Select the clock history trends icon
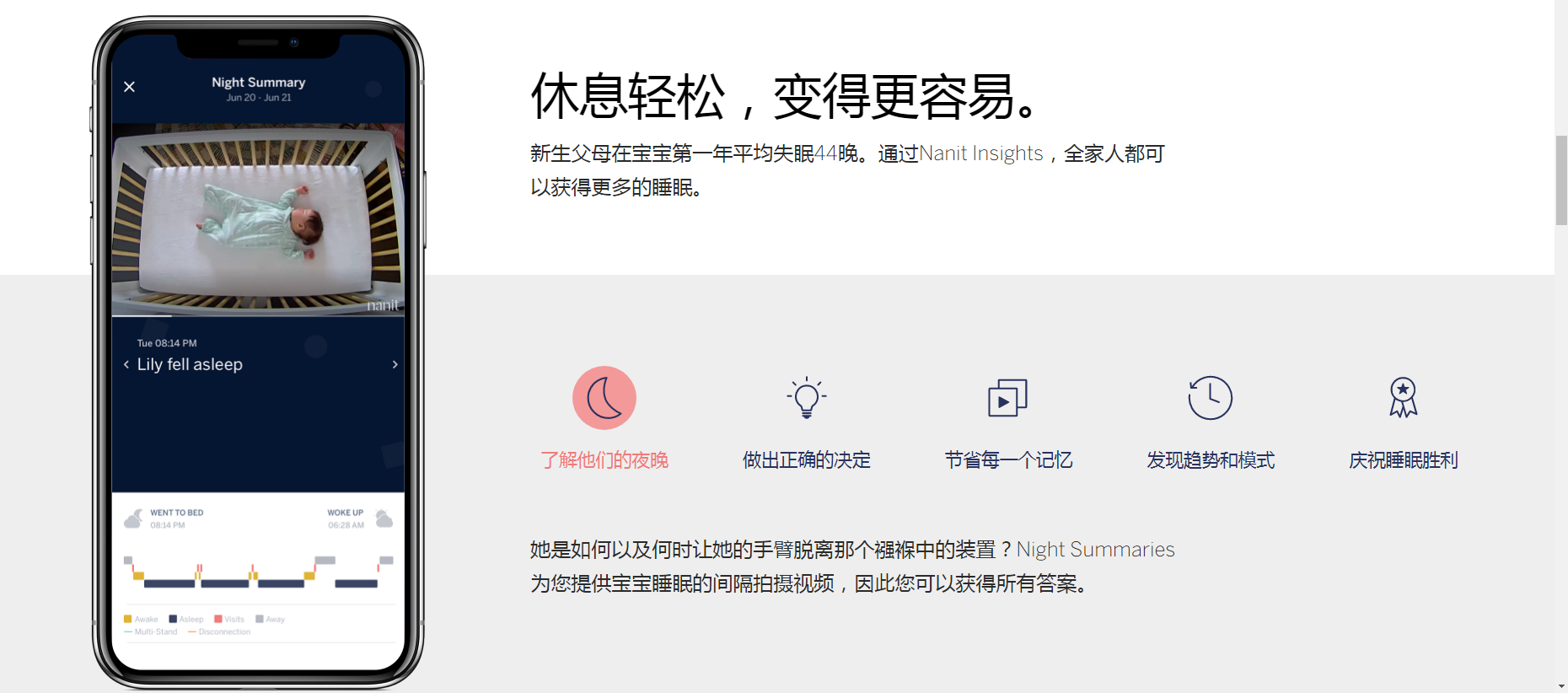 point(1211,398)
